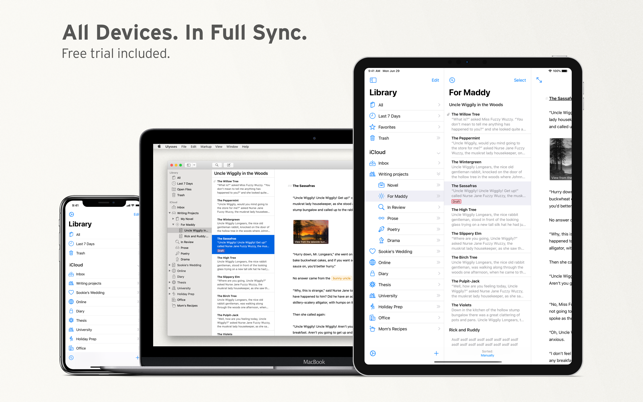Open the Help menu on the MacBook
Screen dimensions: 643x402
point(245,146)
